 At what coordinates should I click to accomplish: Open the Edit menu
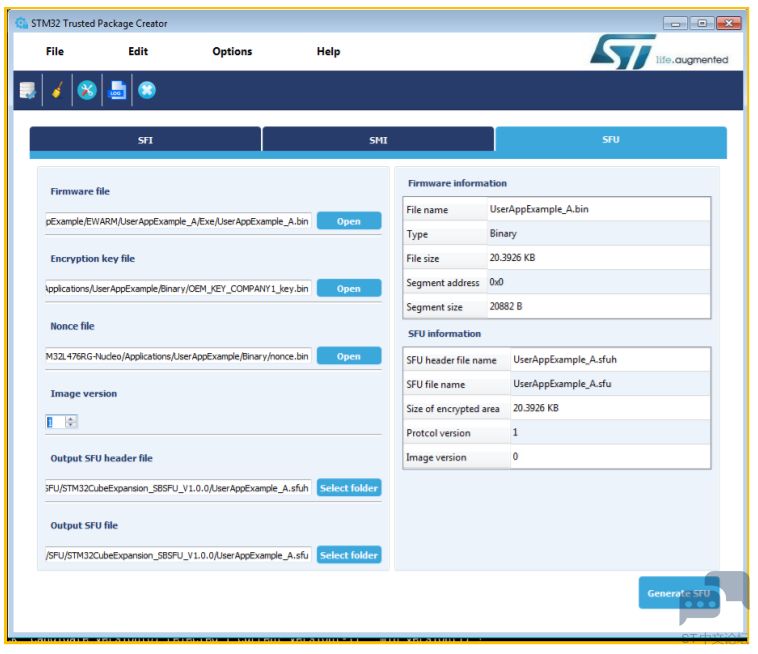click(x=138, y=51)
